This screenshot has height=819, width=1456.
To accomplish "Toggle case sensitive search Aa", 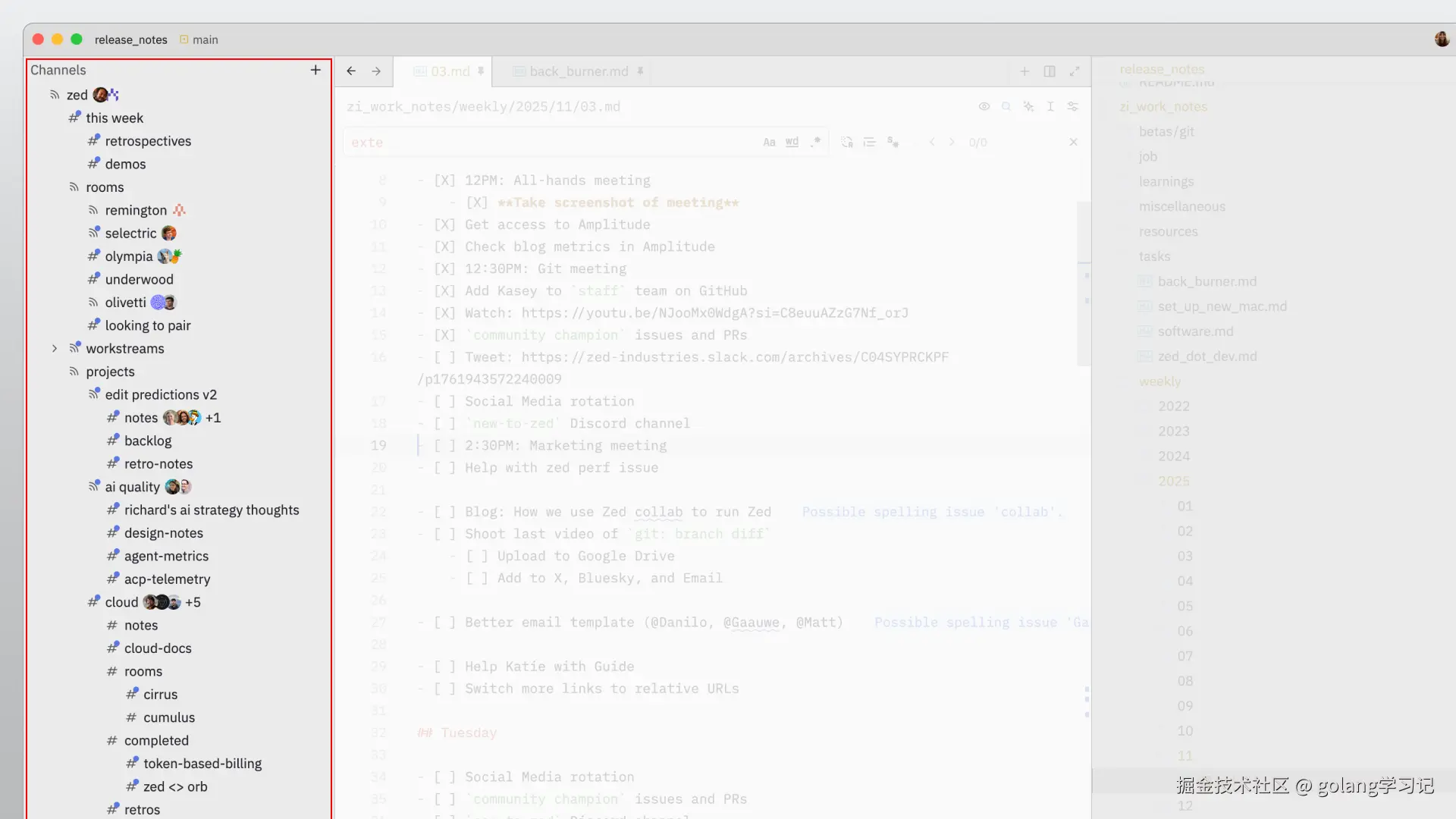I will click(x=769, y=143).
